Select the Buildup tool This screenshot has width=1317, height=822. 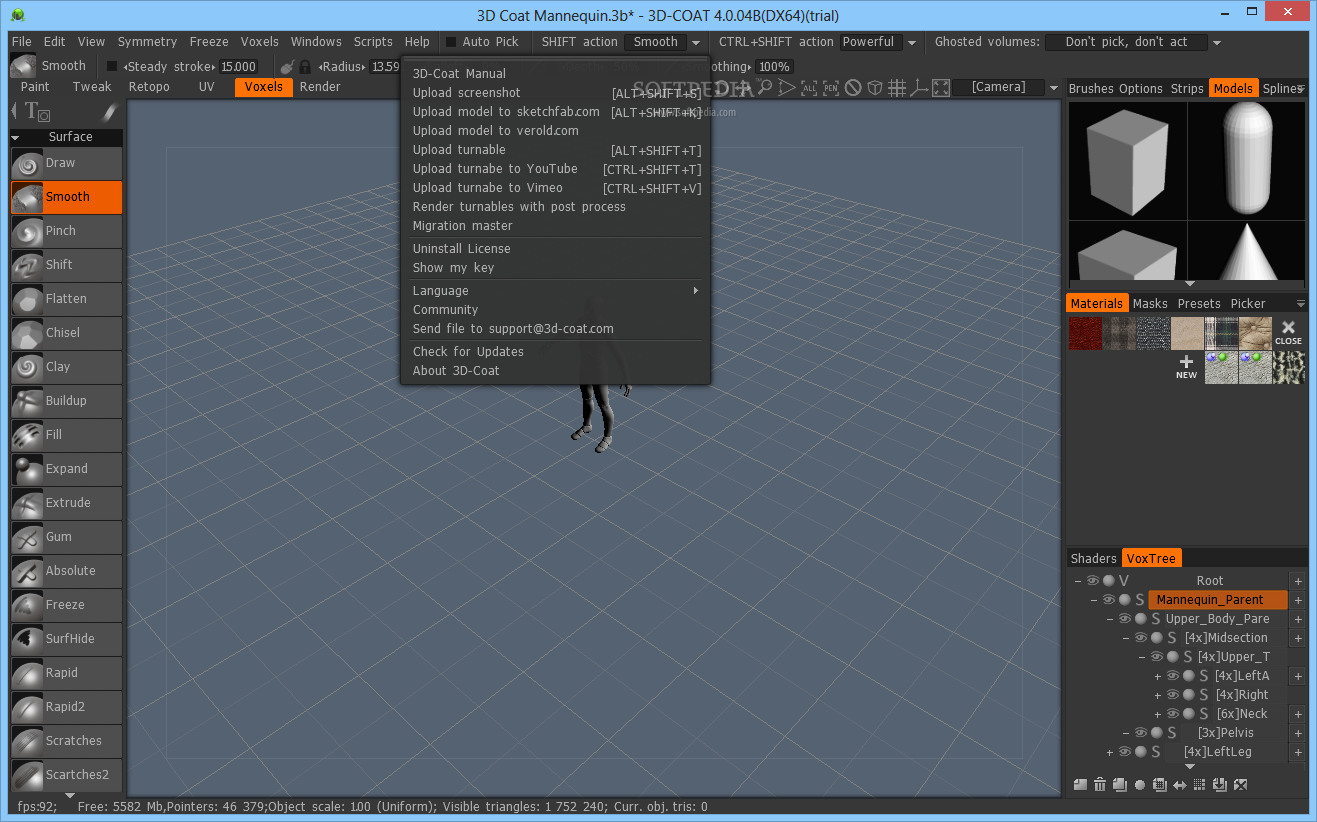click(x=66, y=401)
